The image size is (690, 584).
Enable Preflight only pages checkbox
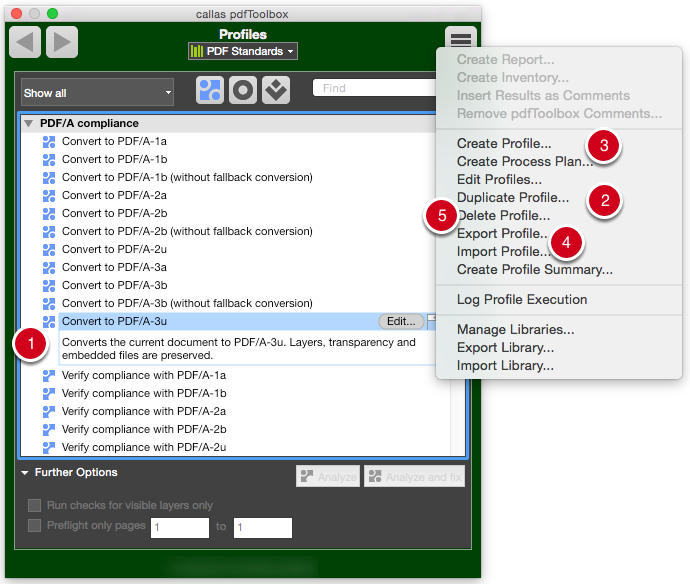coord(34,525)
